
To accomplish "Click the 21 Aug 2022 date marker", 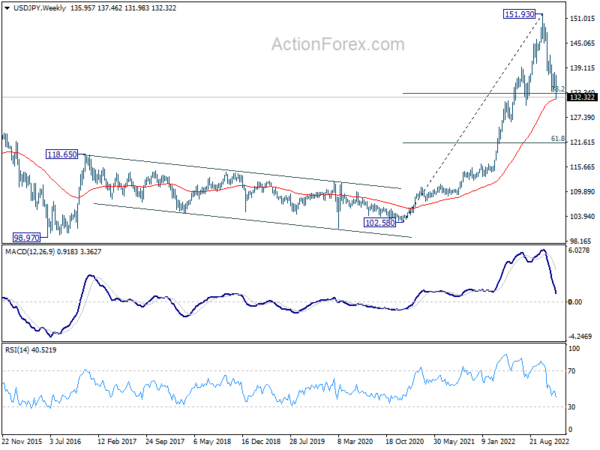I will click(x=549, y=441).
